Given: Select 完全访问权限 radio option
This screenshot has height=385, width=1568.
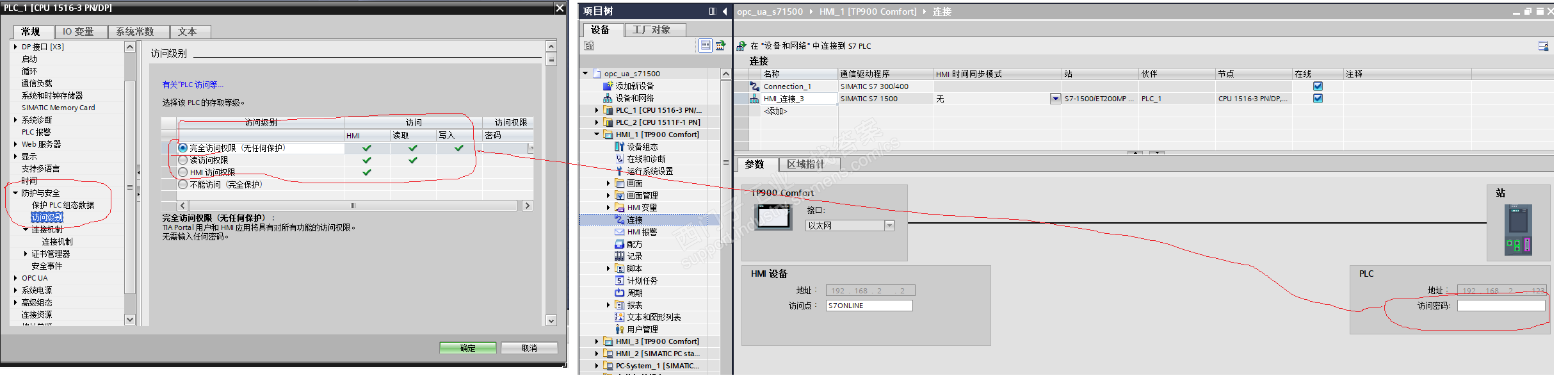Looking at the screenshot, I should (183, 148).
